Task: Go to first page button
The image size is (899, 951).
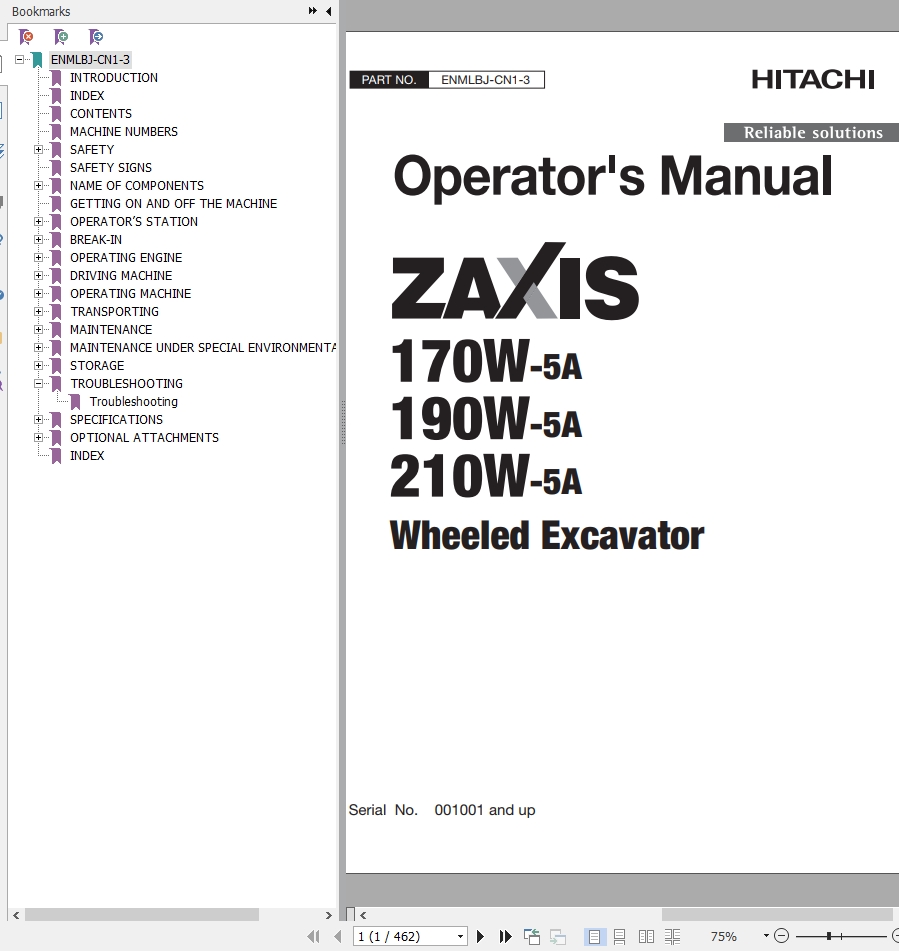Action: 314,936
